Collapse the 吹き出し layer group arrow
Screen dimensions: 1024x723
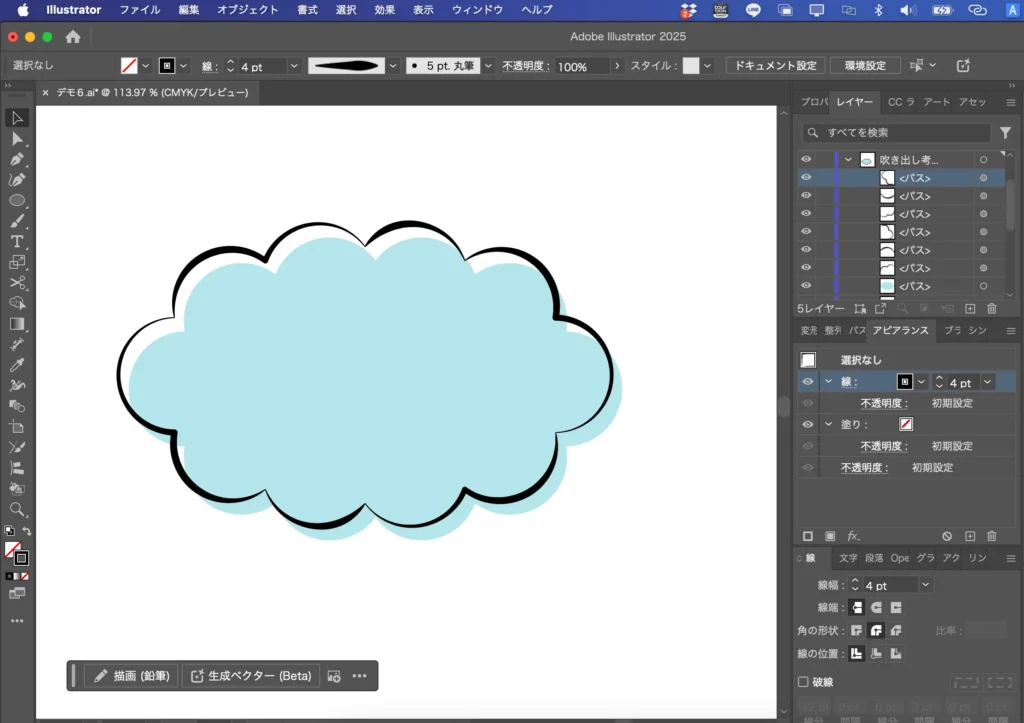point(848,160)
